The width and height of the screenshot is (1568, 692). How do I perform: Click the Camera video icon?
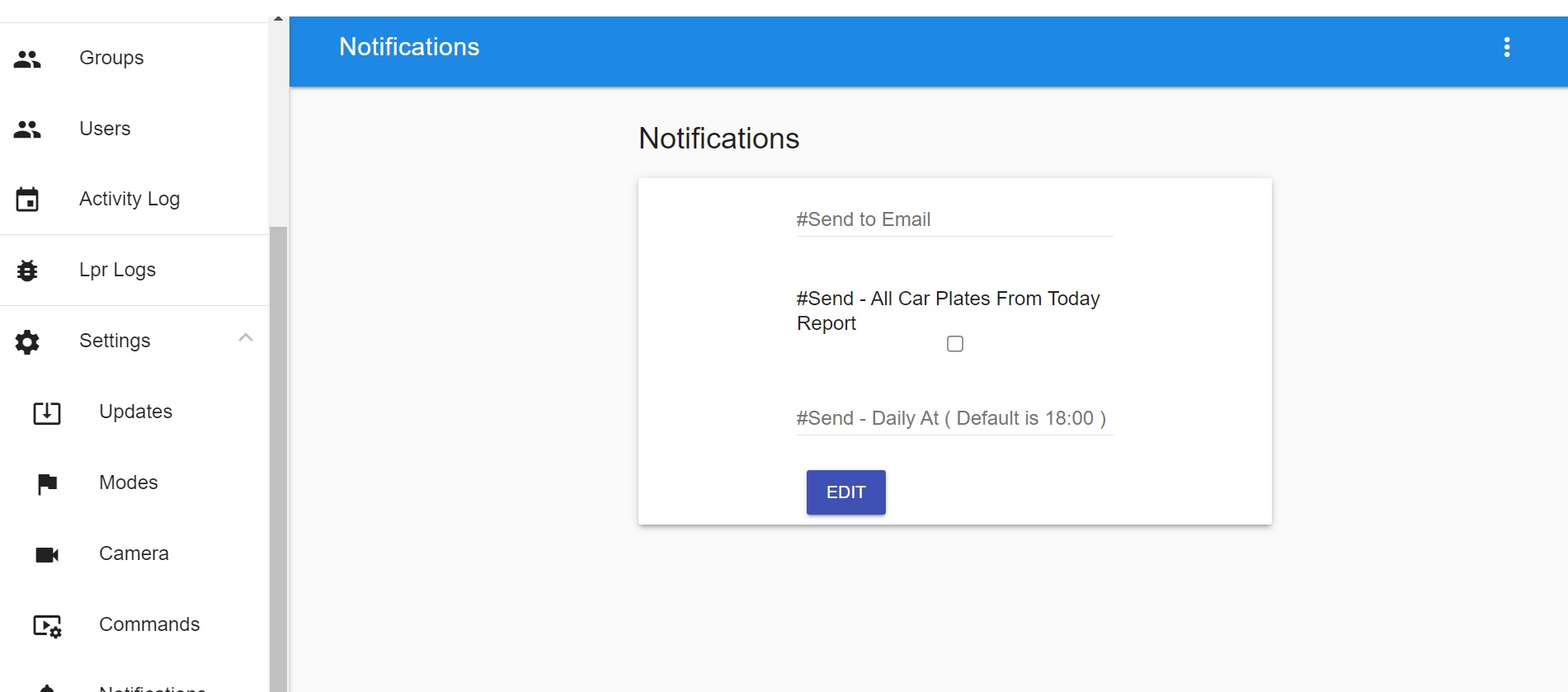47,554
